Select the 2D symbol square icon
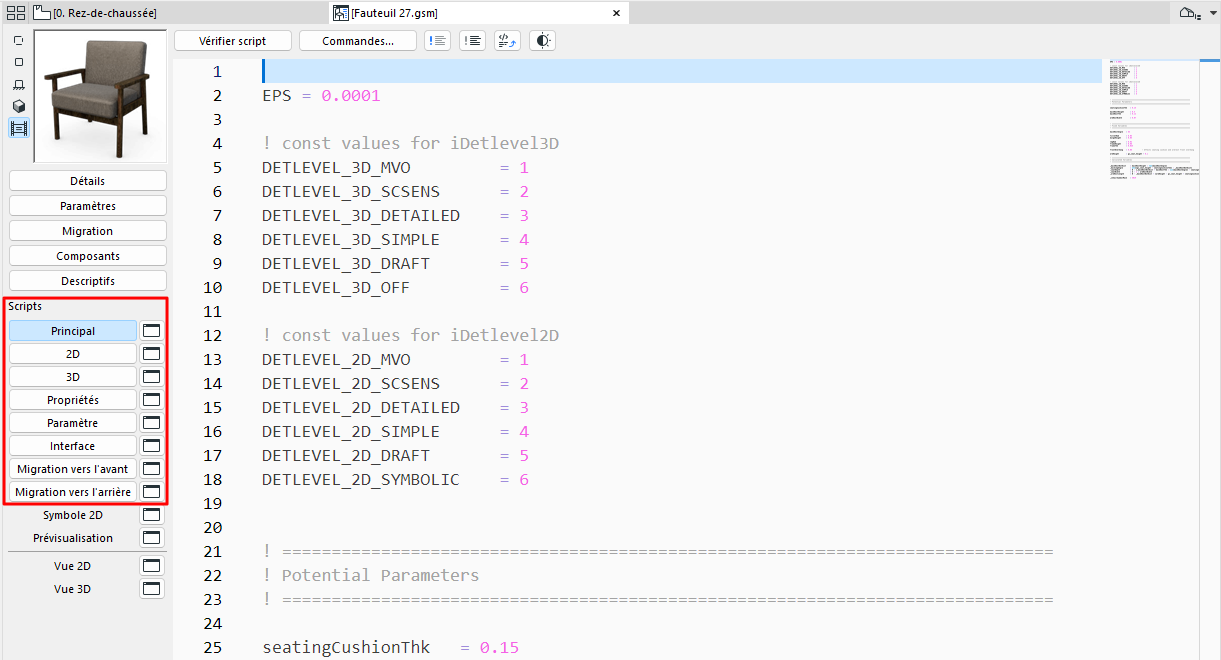 pos(17,62)
